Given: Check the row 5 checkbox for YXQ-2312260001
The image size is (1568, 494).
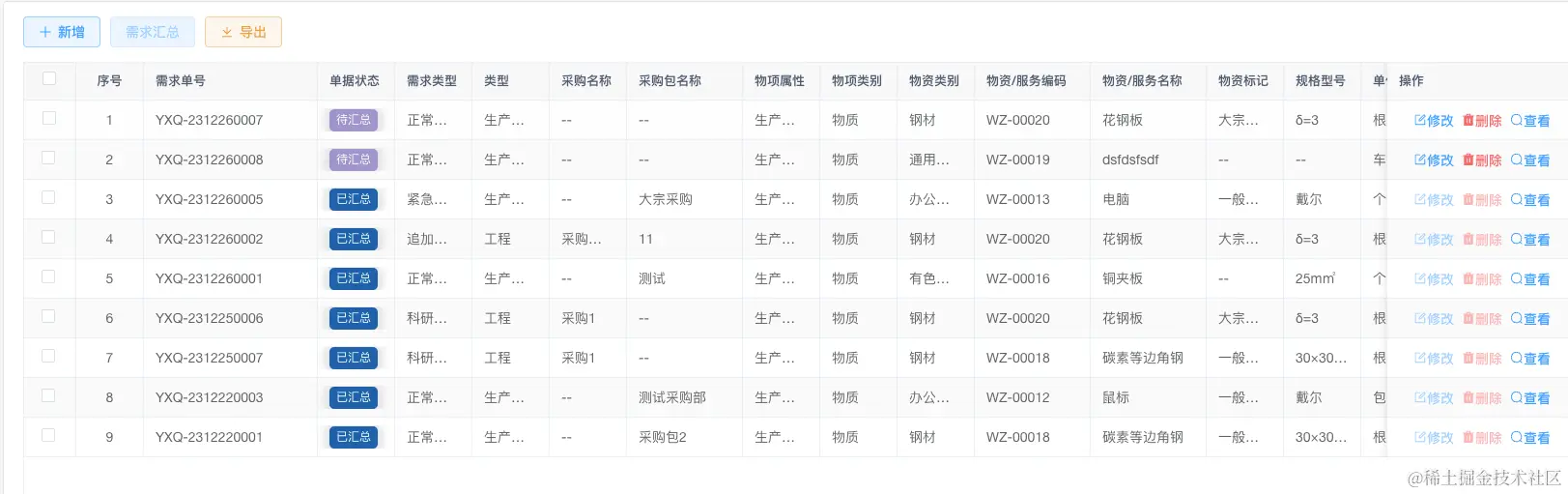Looking at the screenshot, I should click(x=49, y=277).
